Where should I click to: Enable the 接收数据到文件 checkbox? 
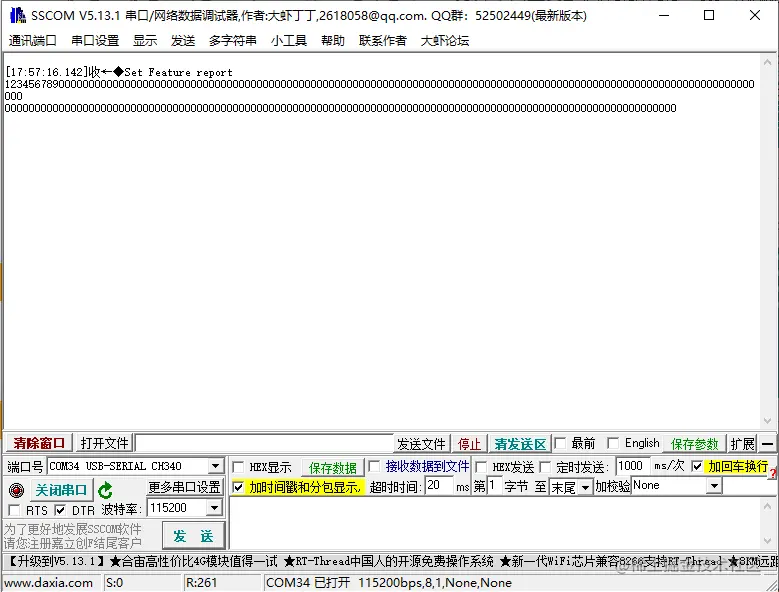[375, 466]
